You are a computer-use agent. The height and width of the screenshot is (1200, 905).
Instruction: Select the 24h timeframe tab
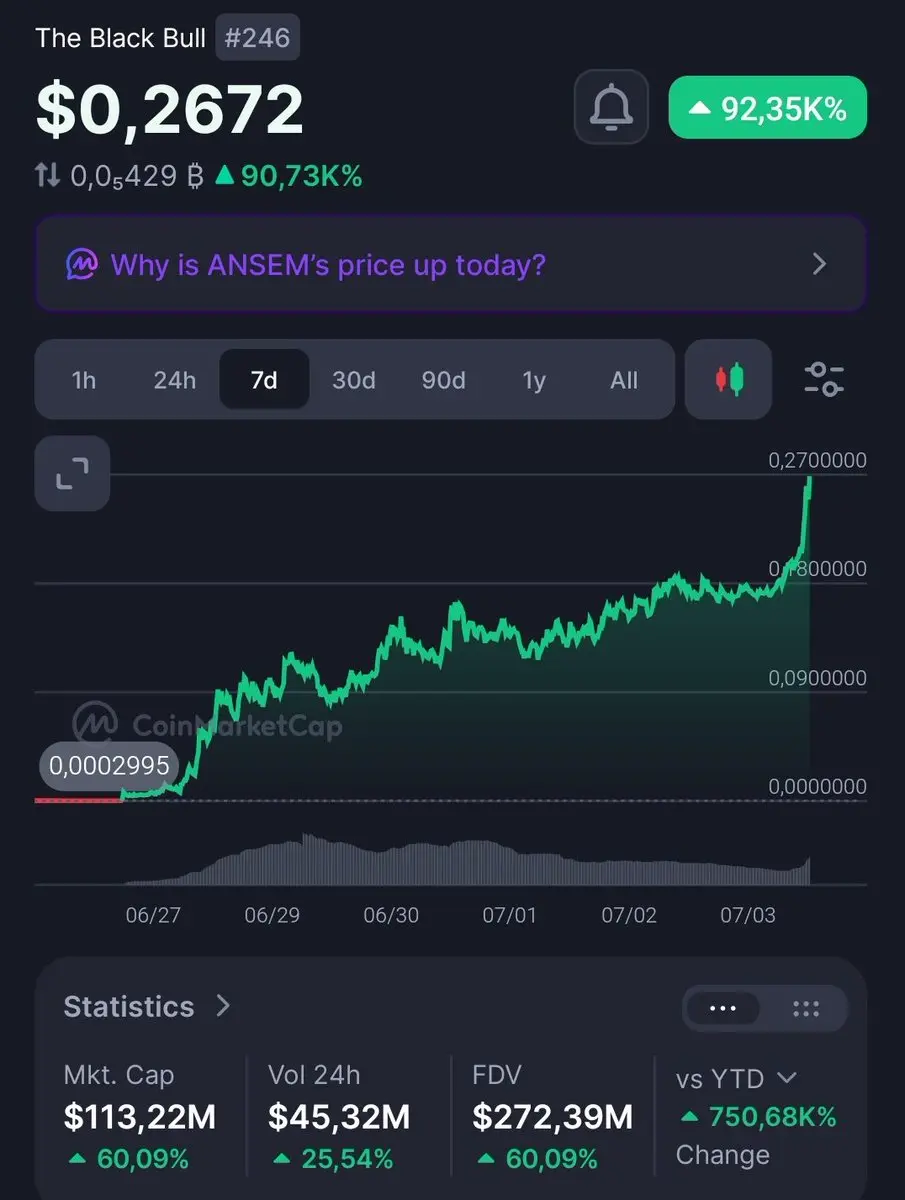(174, 380)
